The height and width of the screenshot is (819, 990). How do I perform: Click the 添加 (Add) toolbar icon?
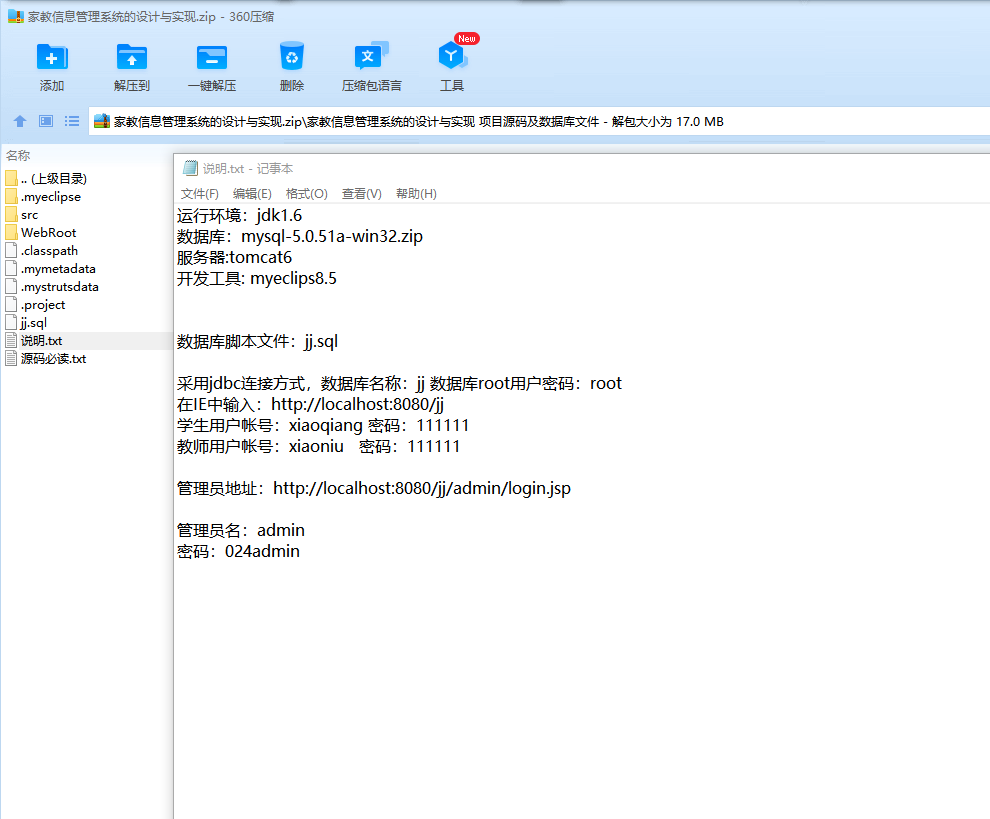coord(52,57)
